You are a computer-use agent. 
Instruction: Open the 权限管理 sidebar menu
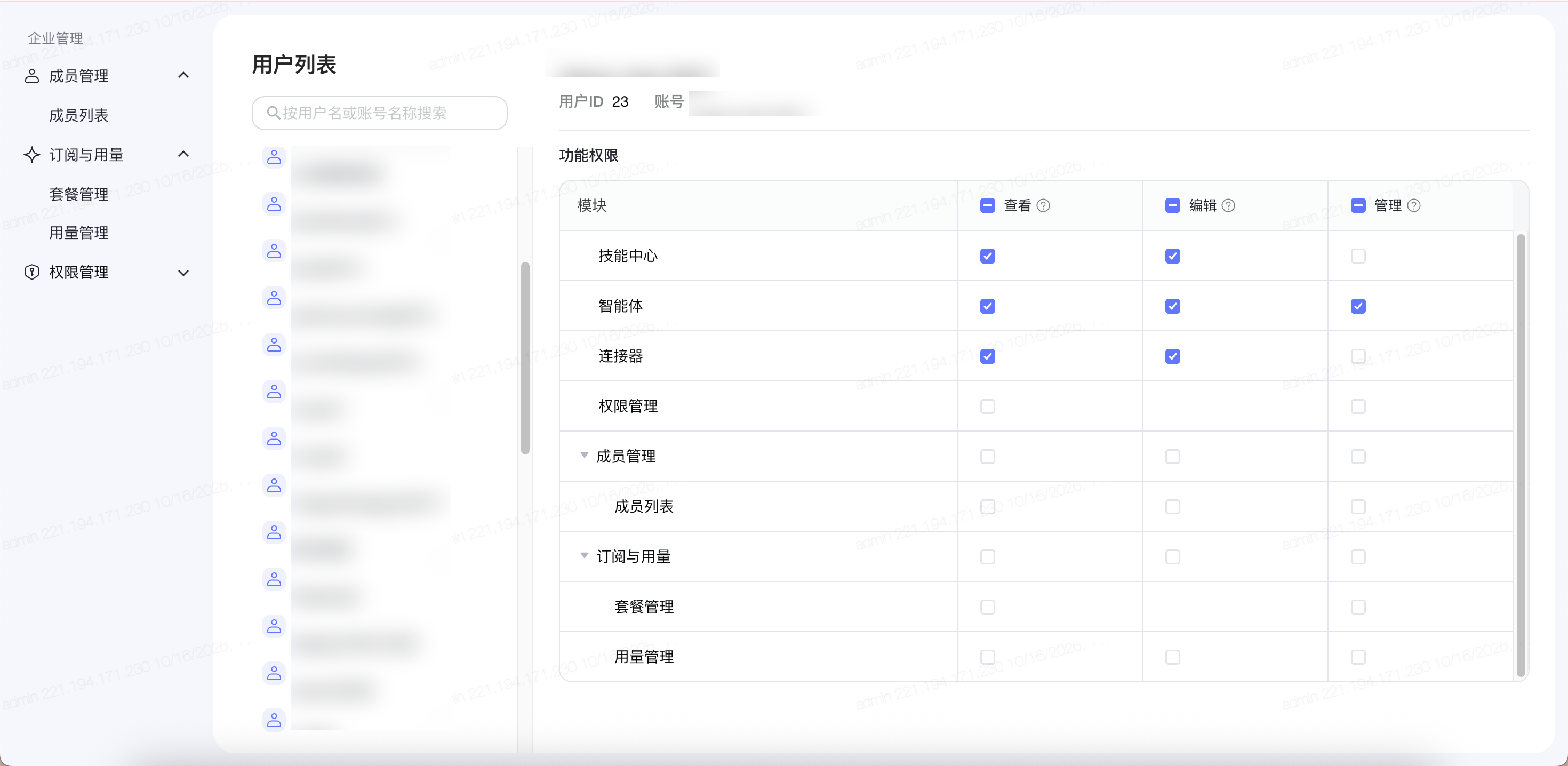click(x=107, y=272)
